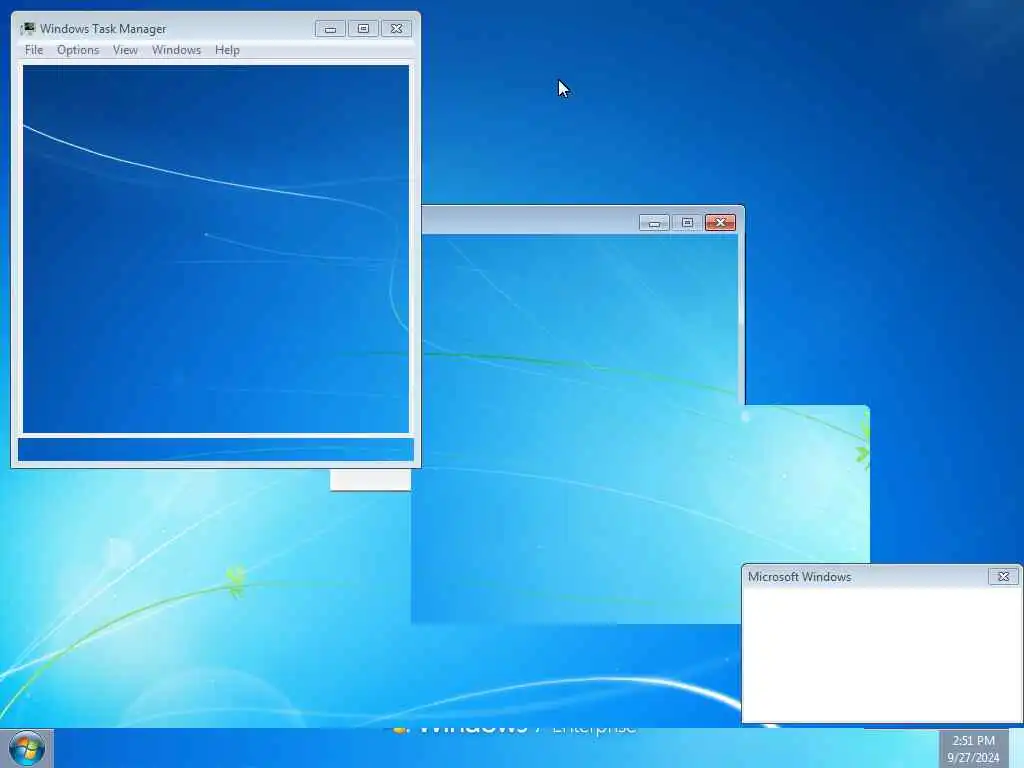
Task: Open the Windows menu in Task Manager
Action: tap(176, 50)
